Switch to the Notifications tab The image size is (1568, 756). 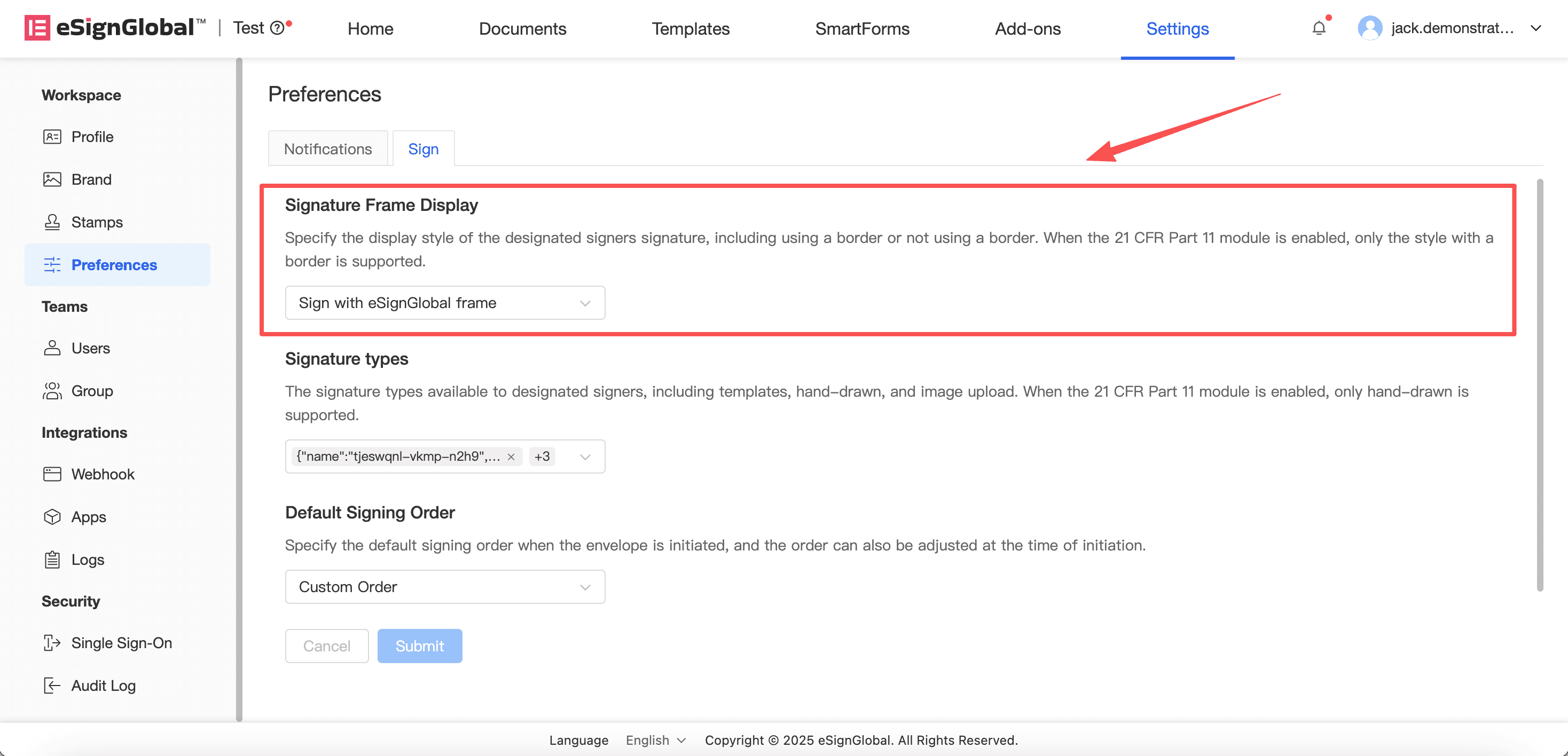coord(327,149)
